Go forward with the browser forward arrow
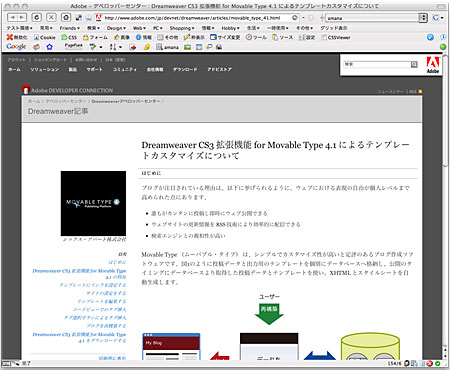Viewport: 450px width, 370px height. pos(21,17)
